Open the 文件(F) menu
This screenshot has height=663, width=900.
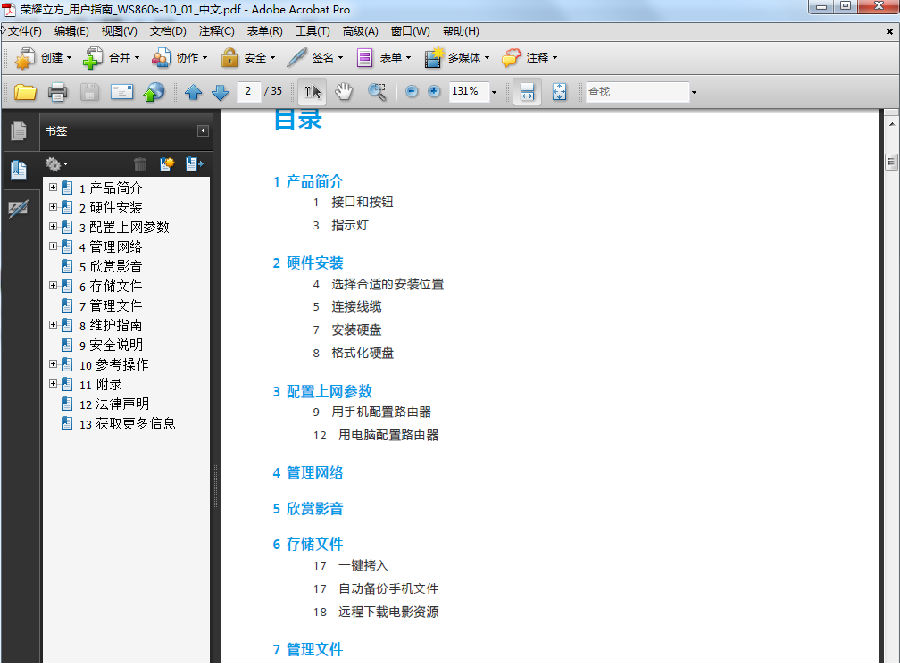[26, 31]
